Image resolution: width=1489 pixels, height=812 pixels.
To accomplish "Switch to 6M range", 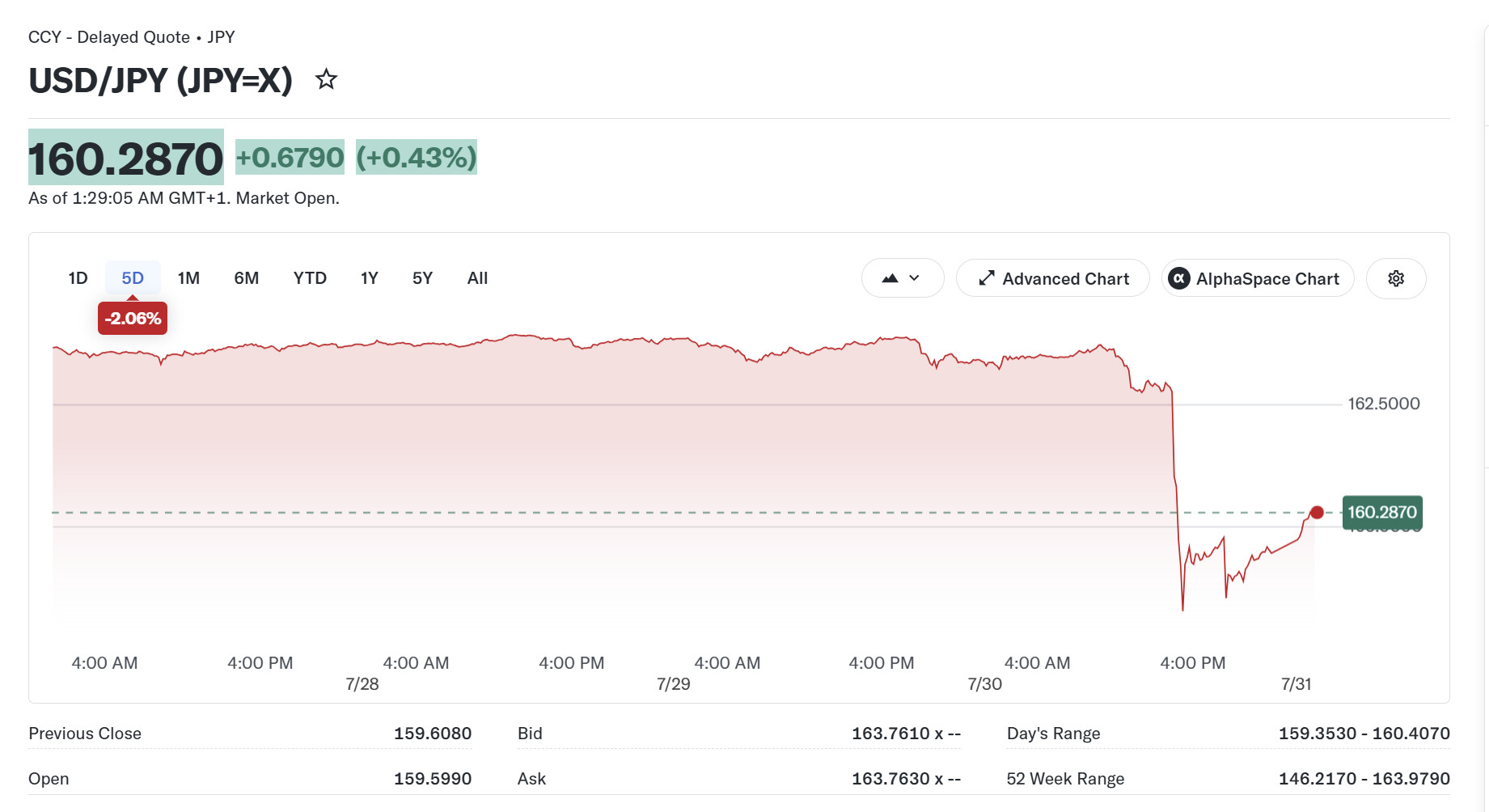I will coord(247,278).
